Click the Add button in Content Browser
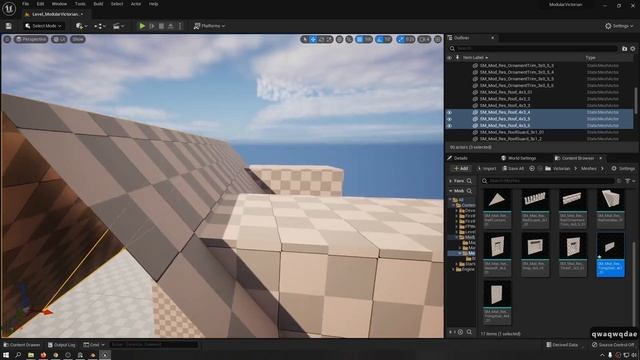Image resolution: width=640 pixels, height=360 pixels. pos(461,169)
